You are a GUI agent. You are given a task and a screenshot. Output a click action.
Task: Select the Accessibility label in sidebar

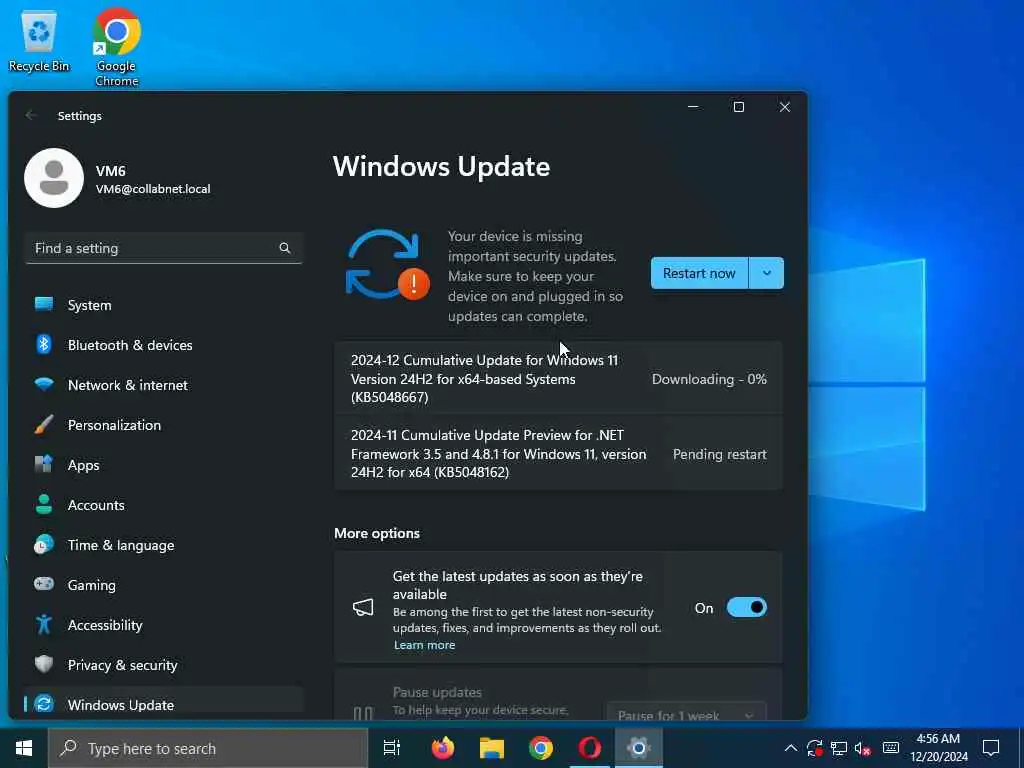pos(105,625)
